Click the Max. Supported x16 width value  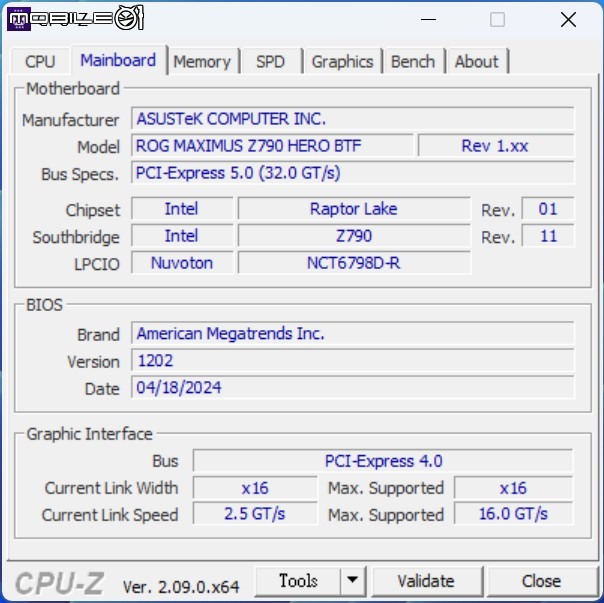tap(513, 488)
